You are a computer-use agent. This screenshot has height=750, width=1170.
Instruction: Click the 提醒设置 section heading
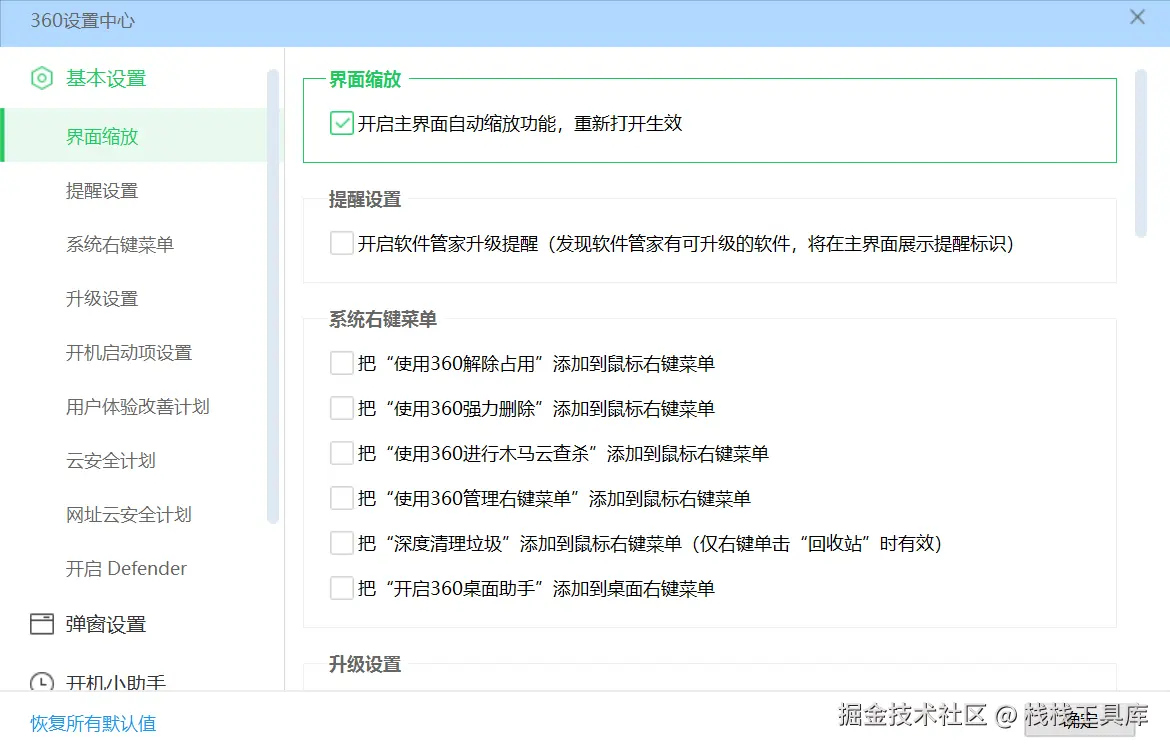point(365,199)
